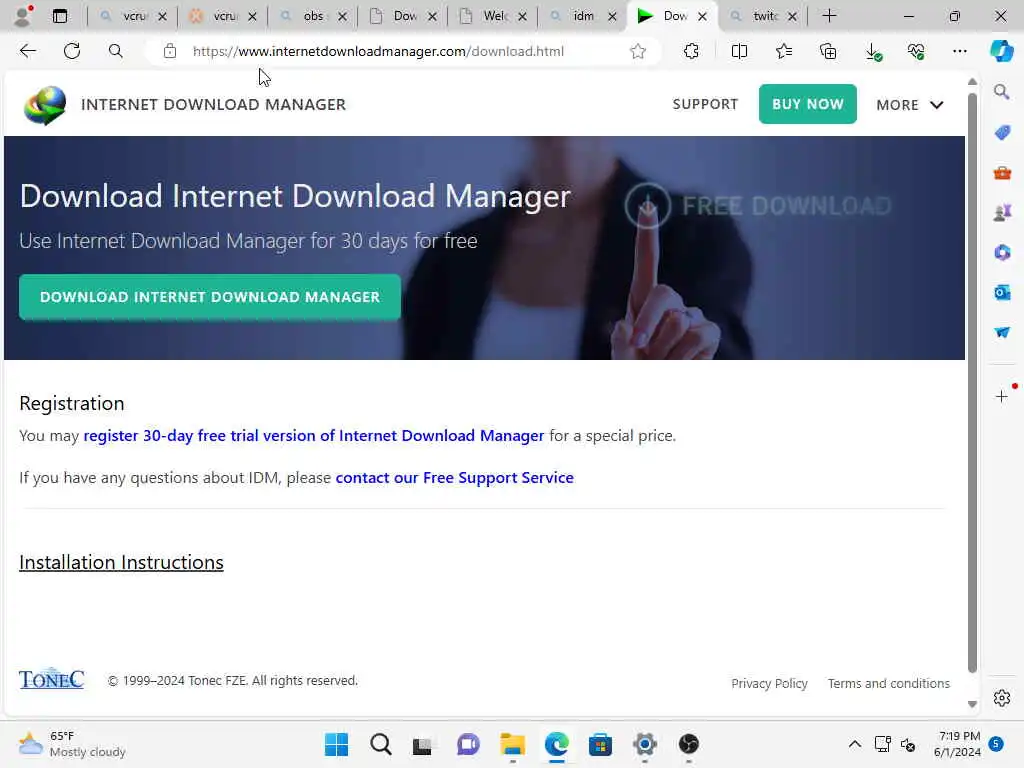
Task: Add this page to favorites star
Action: pyautogui.click(x=638, y=51)
